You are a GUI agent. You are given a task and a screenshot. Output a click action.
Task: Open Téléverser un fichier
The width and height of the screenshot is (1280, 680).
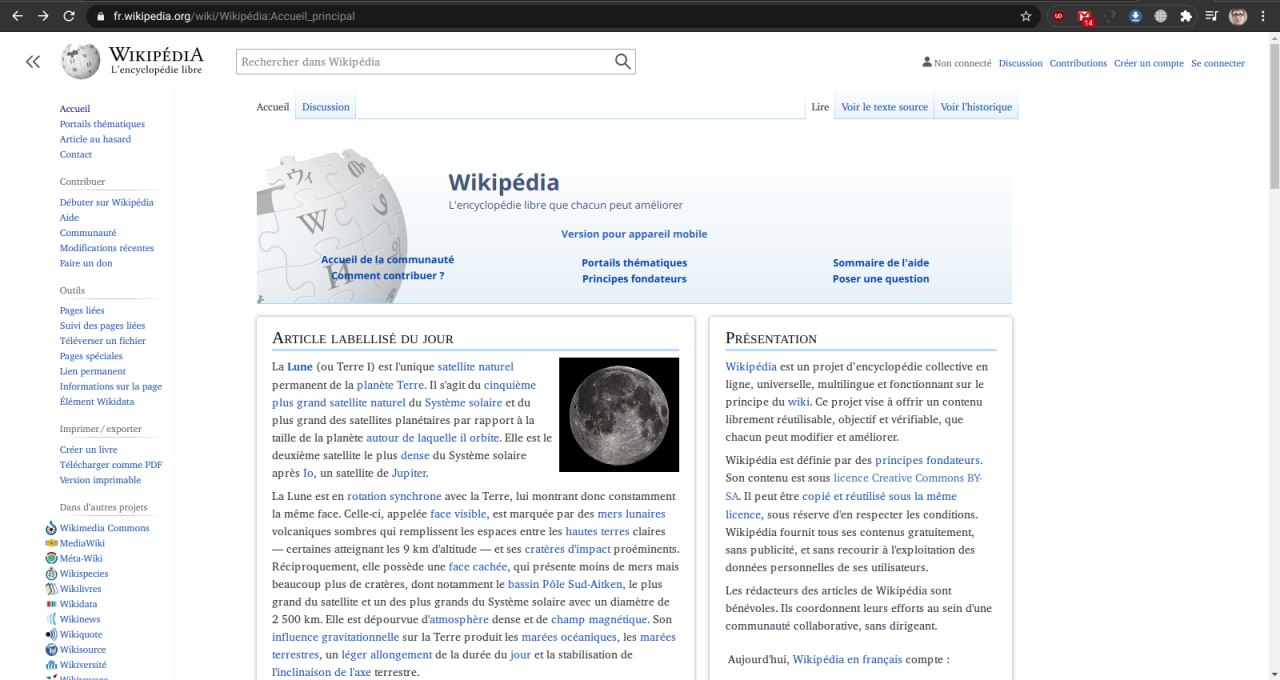click(102, 340)
